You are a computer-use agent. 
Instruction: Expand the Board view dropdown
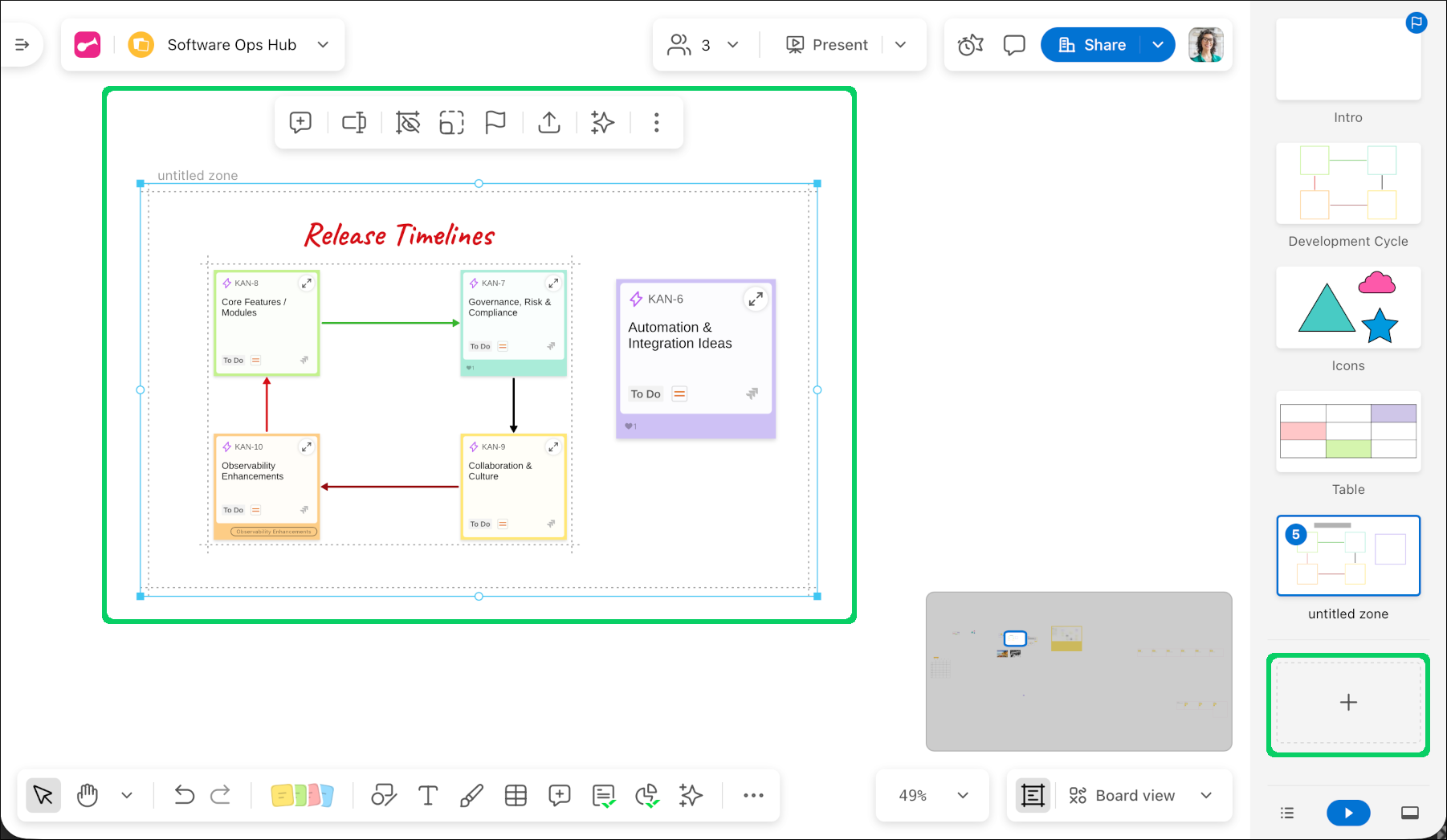tap(1205, 795)
